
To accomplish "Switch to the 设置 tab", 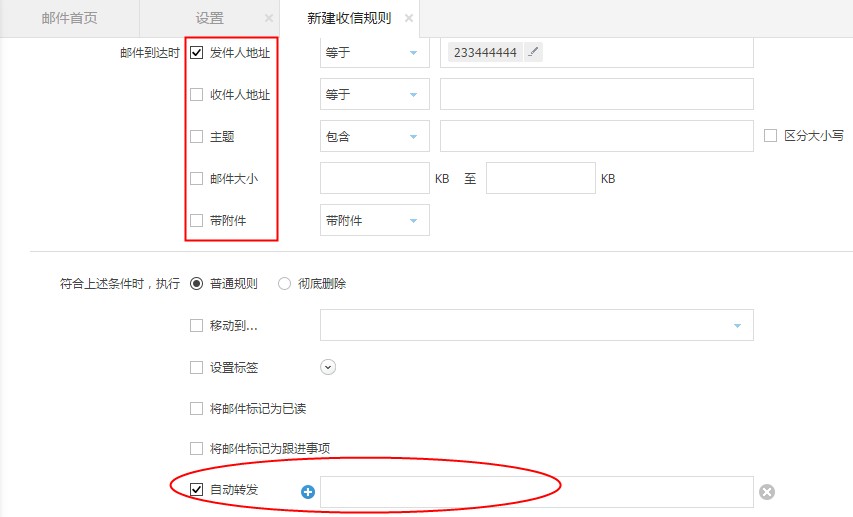I will [210, 18].
